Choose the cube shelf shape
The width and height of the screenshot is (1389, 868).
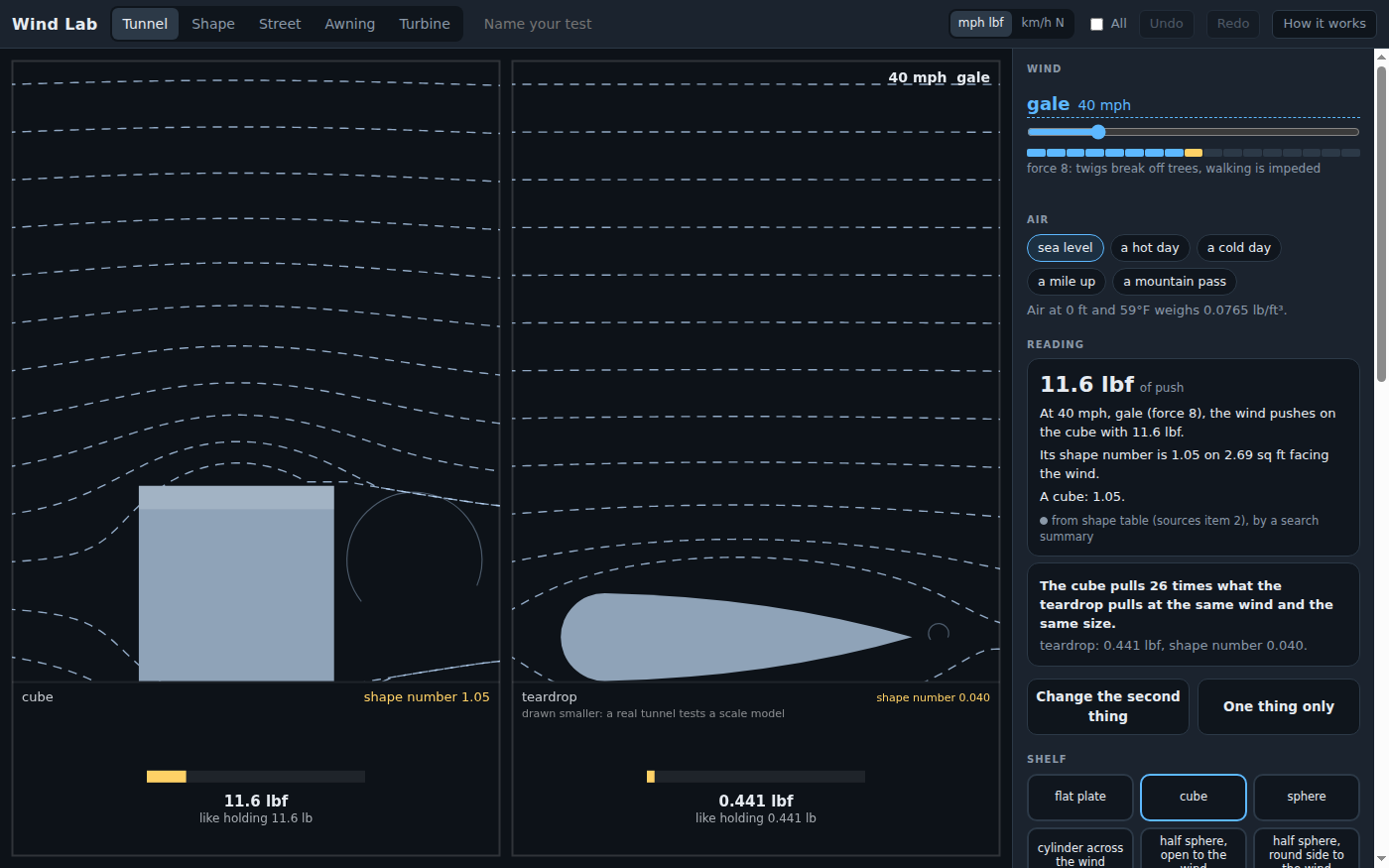1194,798
